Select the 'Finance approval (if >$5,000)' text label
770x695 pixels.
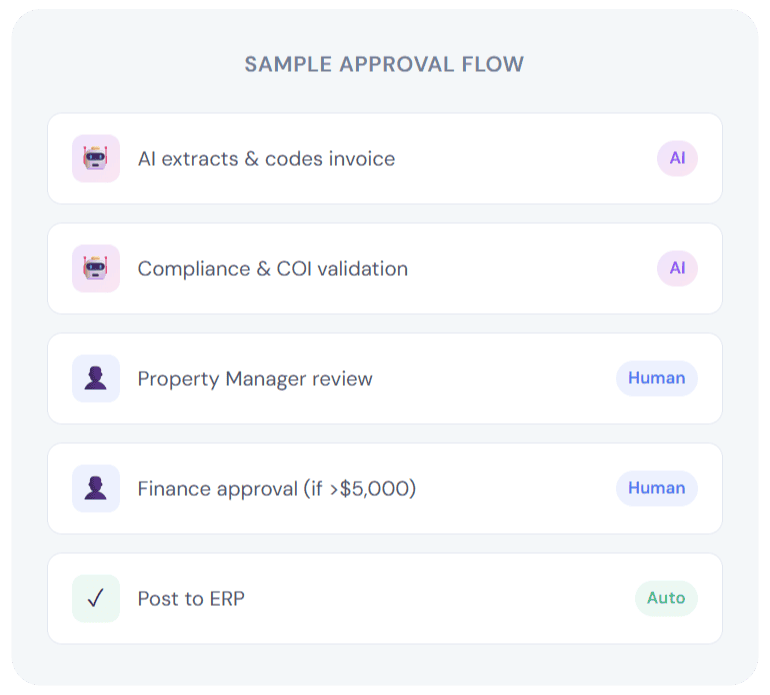click(276, 489)
